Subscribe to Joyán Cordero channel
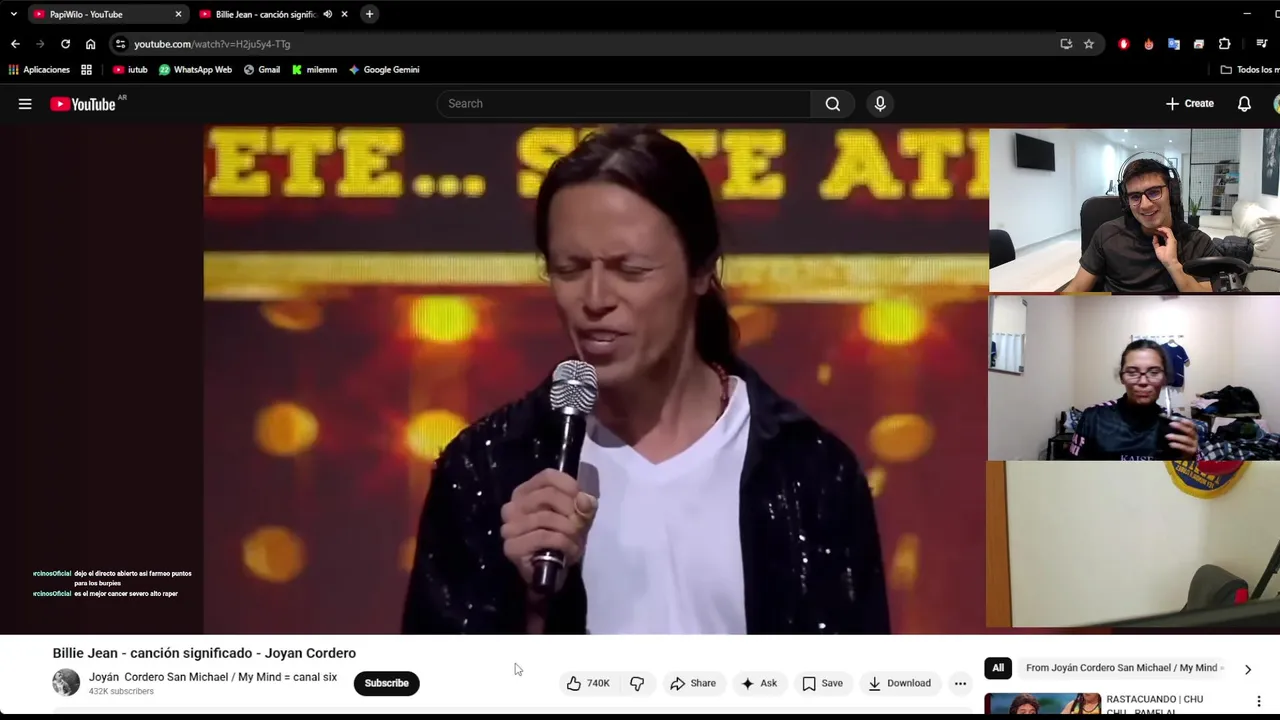Image resolution: width=1280 pixels, height=720 pixels. point(386,683)
